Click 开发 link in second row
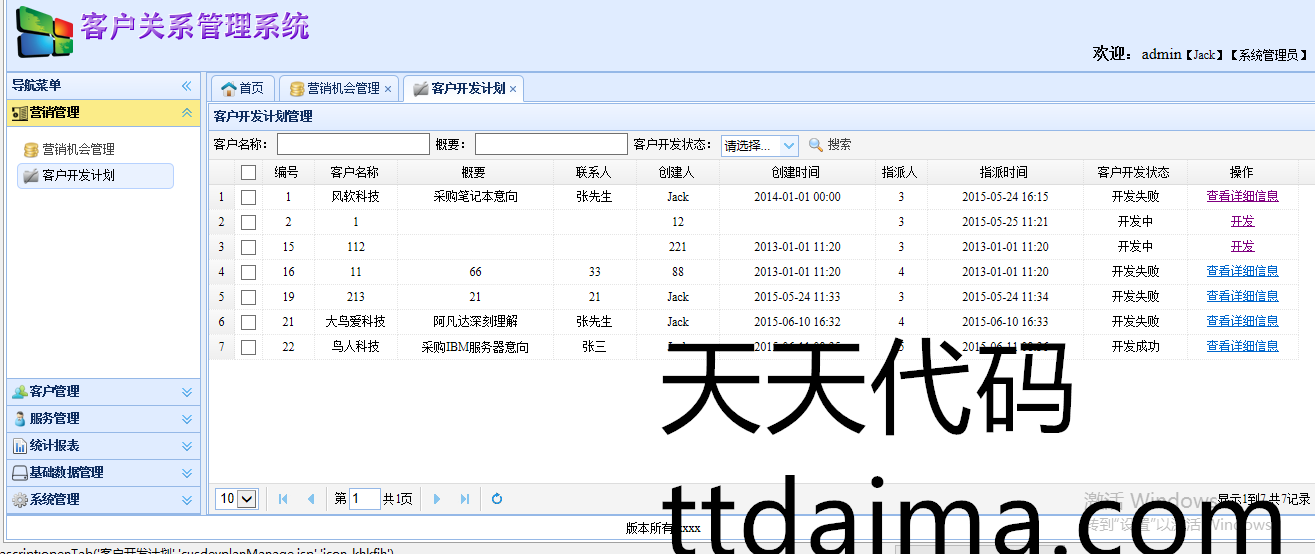1315x554 pixels. 1242,222
